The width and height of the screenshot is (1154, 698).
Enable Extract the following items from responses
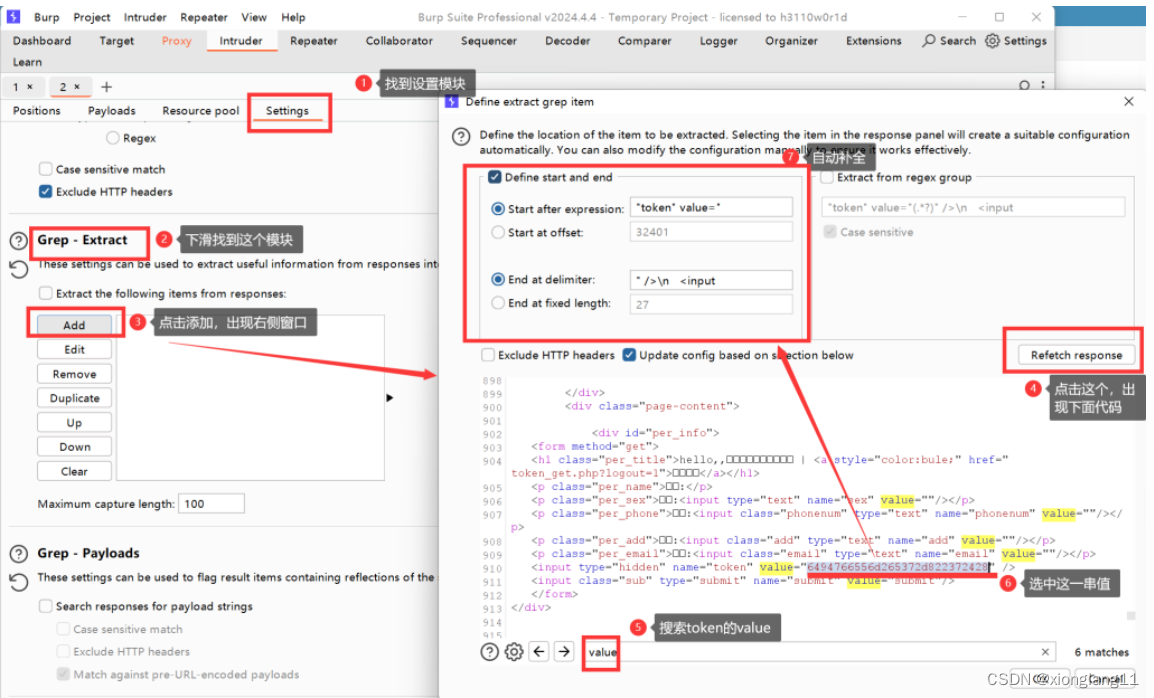coord(46,293)
